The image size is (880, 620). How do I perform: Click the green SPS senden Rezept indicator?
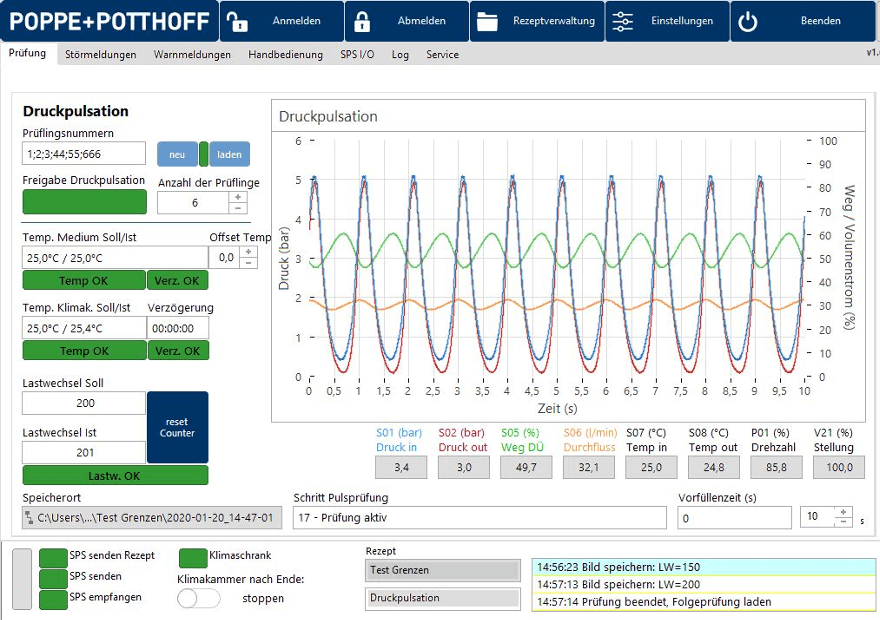pyautogui.click(x=53, y=557)
